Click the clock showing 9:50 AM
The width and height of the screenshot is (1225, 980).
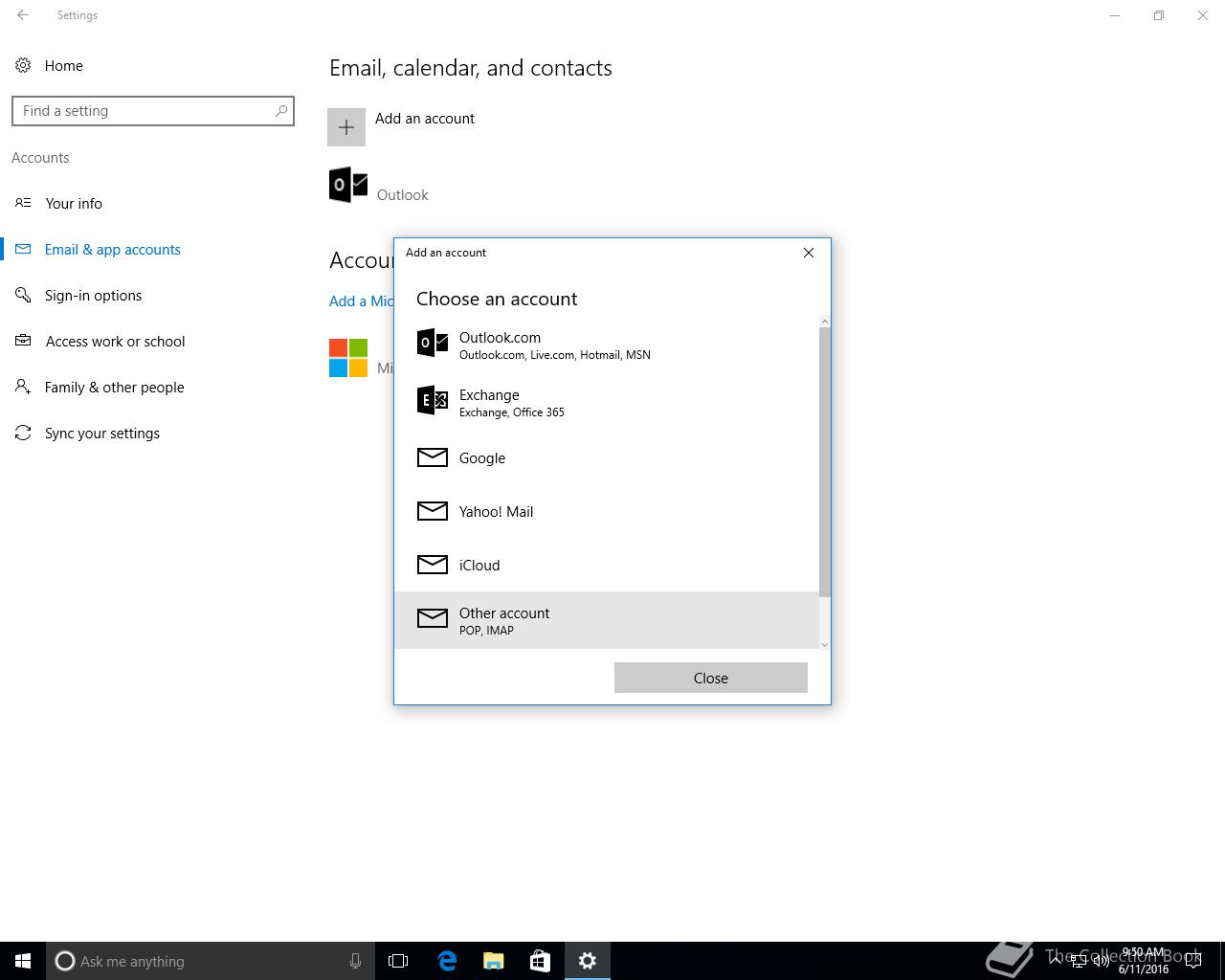[1144, 953]
